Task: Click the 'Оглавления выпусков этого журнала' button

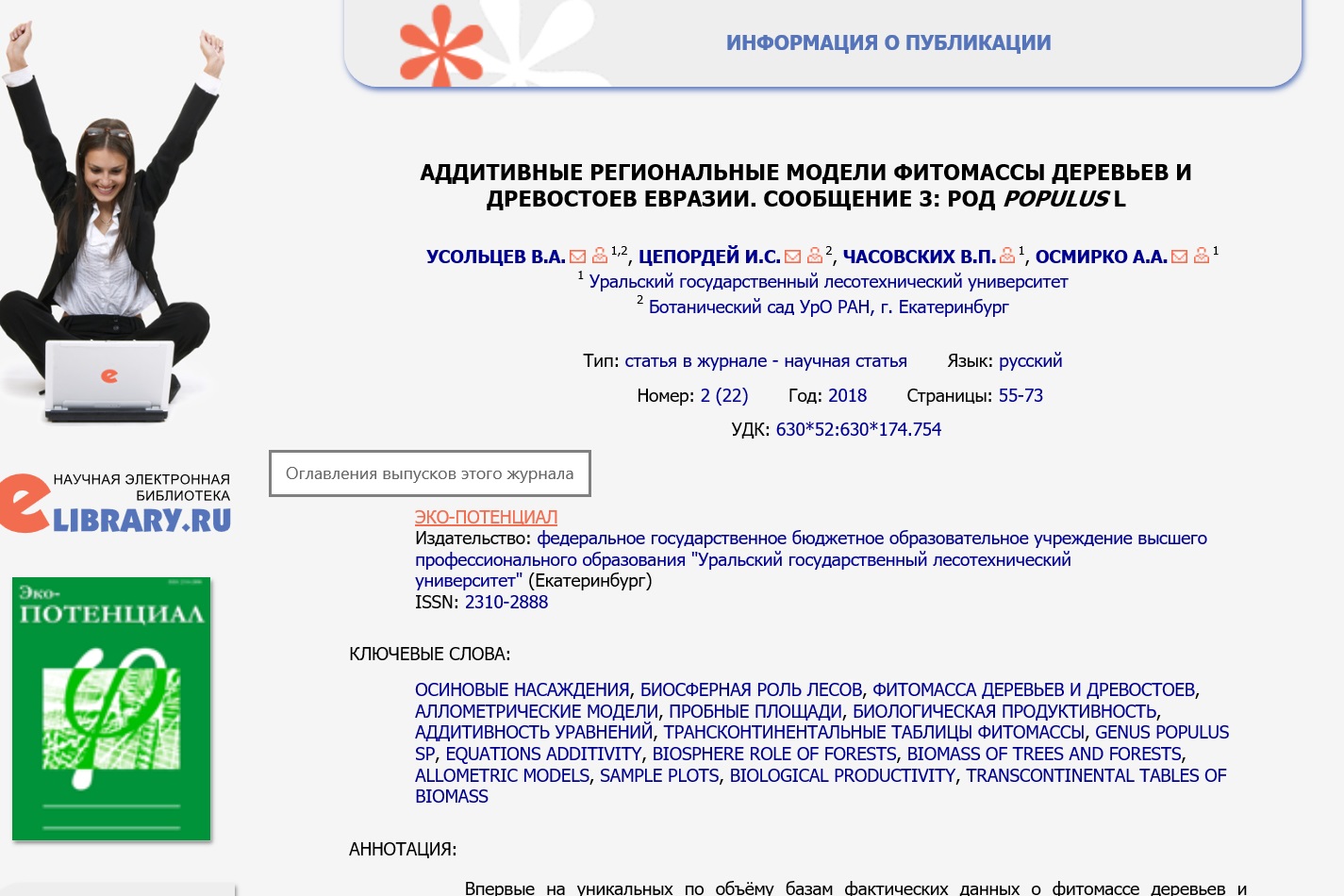Action: pos(430,473)
